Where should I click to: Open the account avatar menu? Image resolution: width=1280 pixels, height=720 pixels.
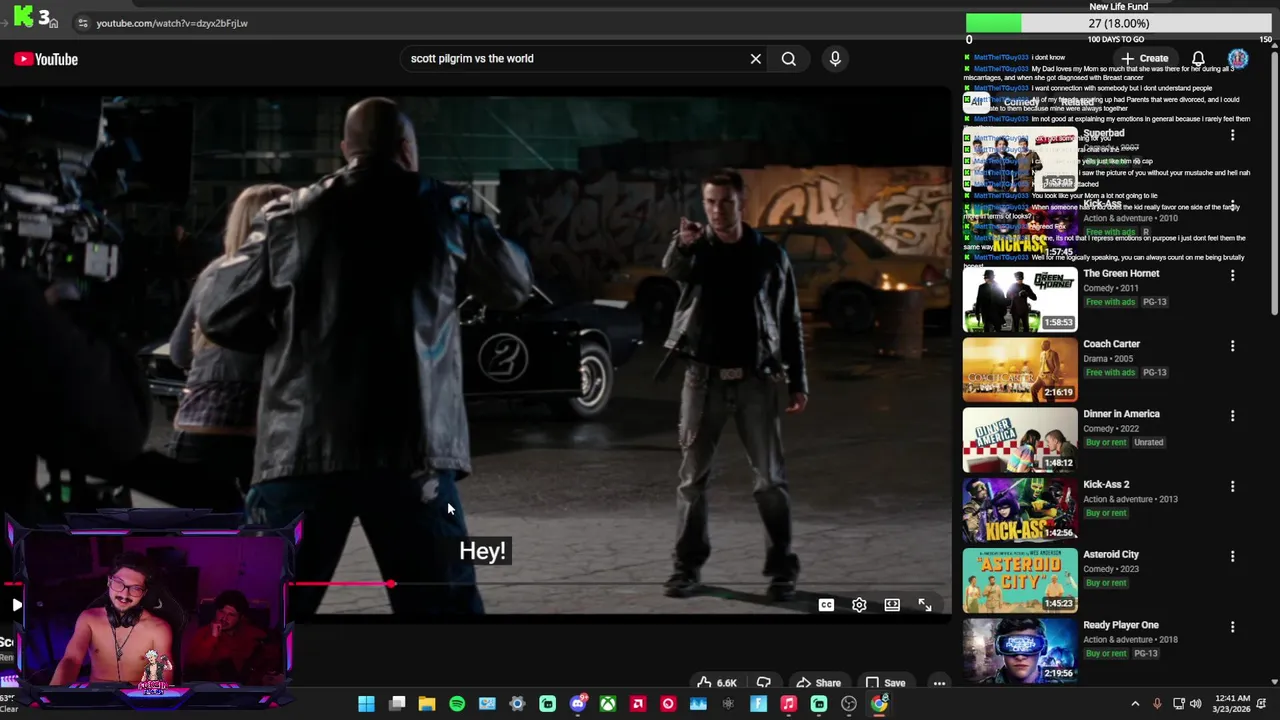pyautogui.click(x=1238, y=59)
